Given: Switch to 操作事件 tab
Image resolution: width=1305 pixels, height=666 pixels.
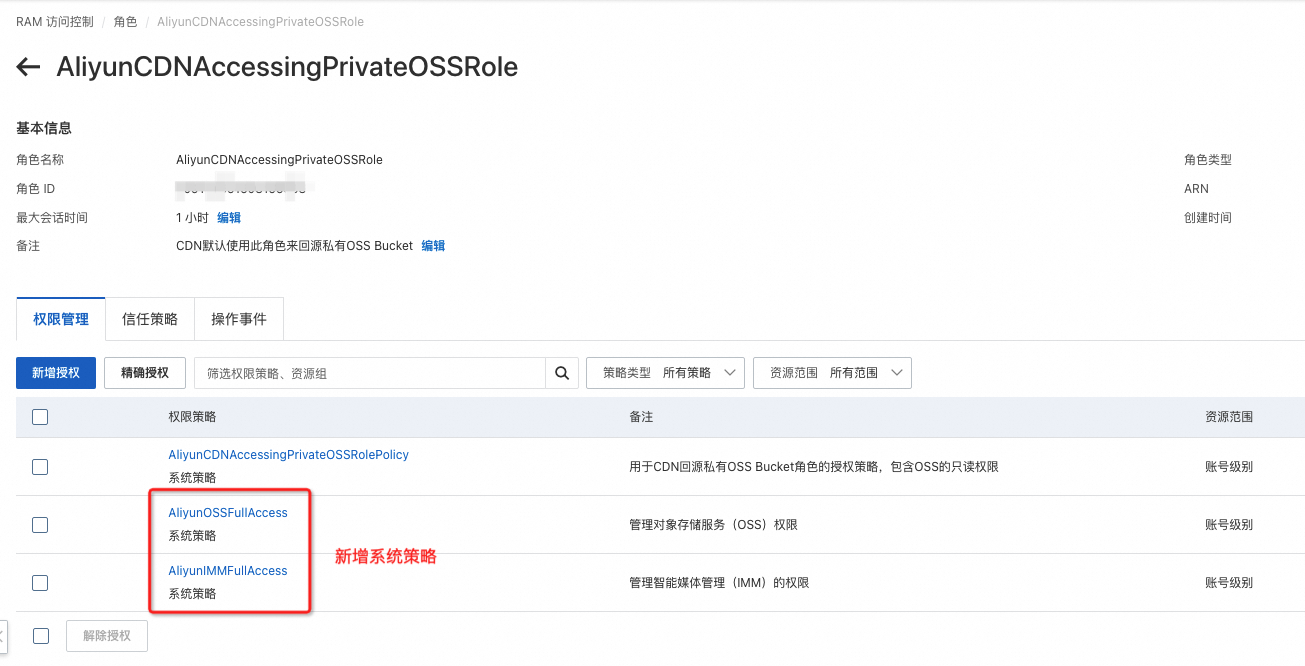Looking at the screenshot, I should click(x=239, y=319).
